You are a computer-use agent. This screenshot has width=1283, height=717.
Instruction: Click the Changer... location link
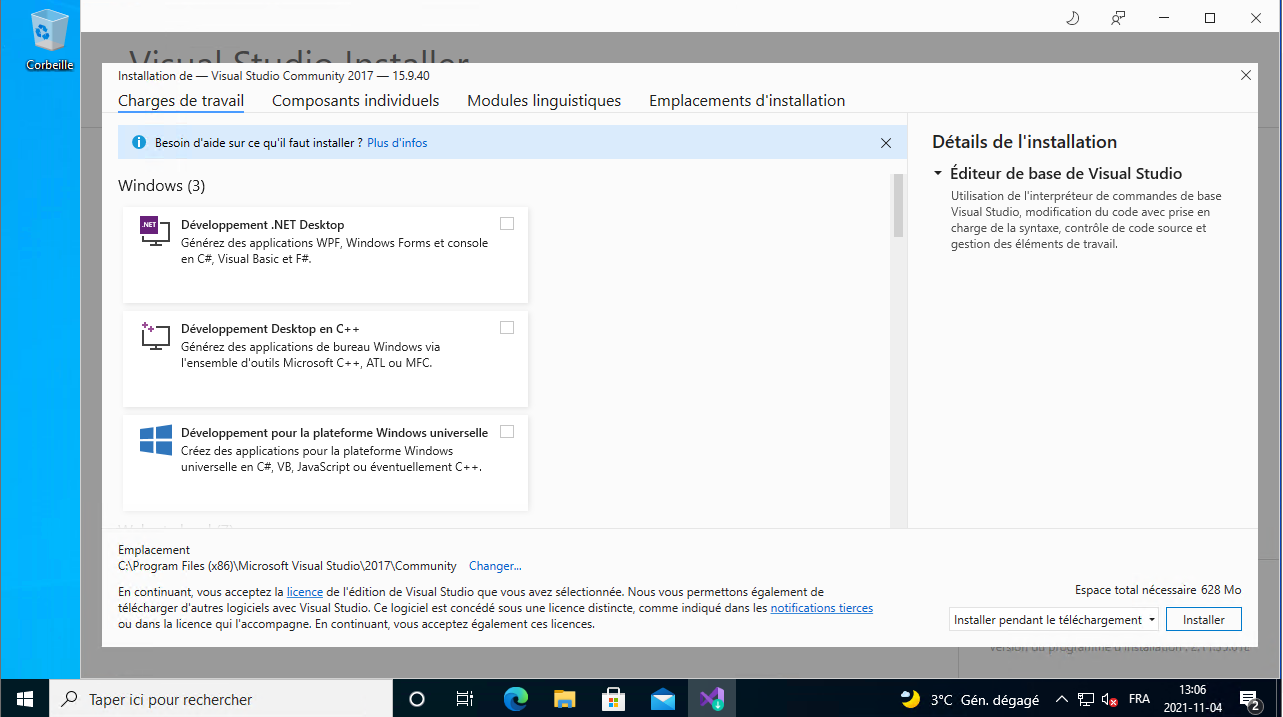point(495,566)
